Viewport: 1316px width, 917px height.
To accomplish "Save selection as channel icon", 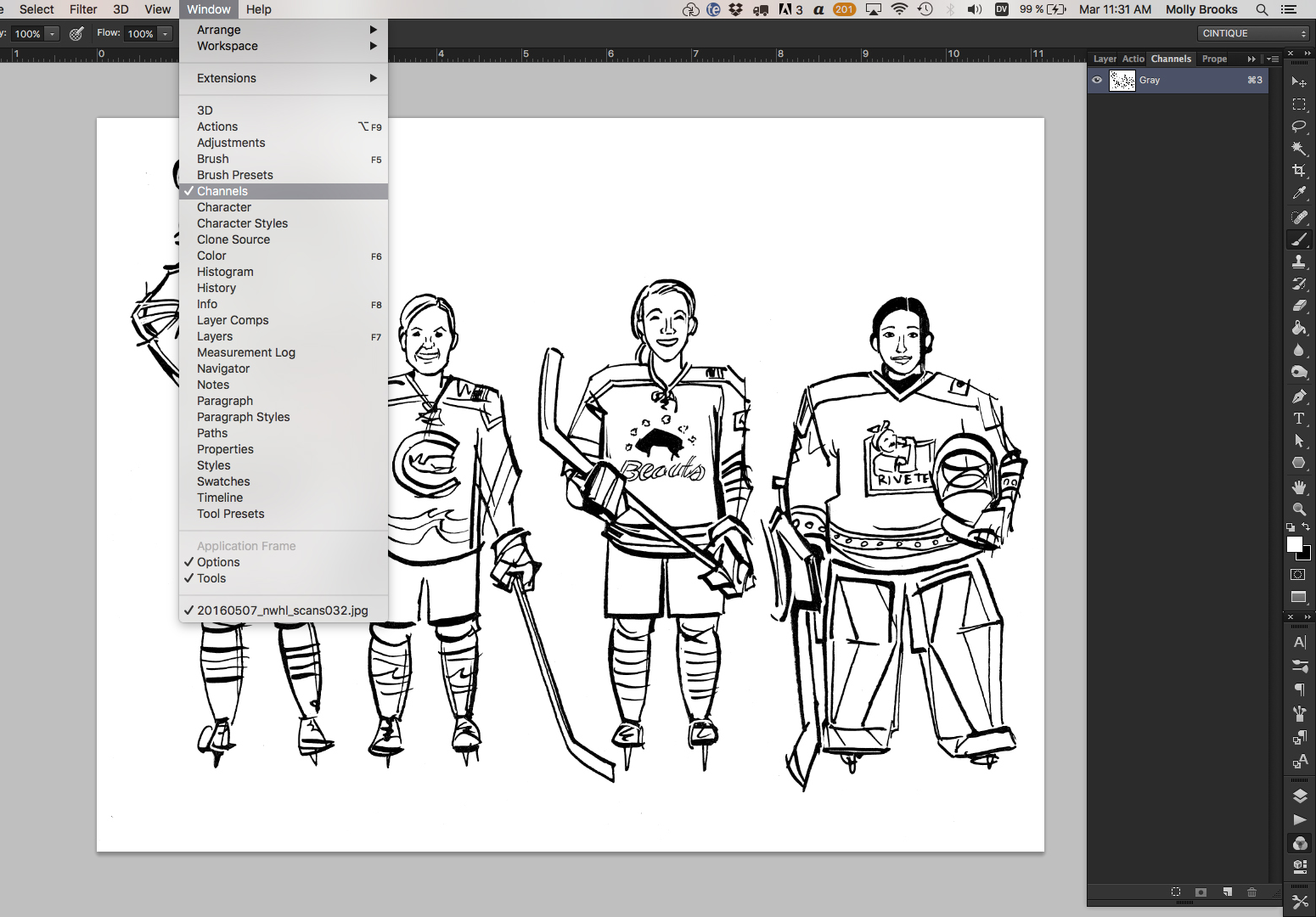I will click(x=1201, y=892).
